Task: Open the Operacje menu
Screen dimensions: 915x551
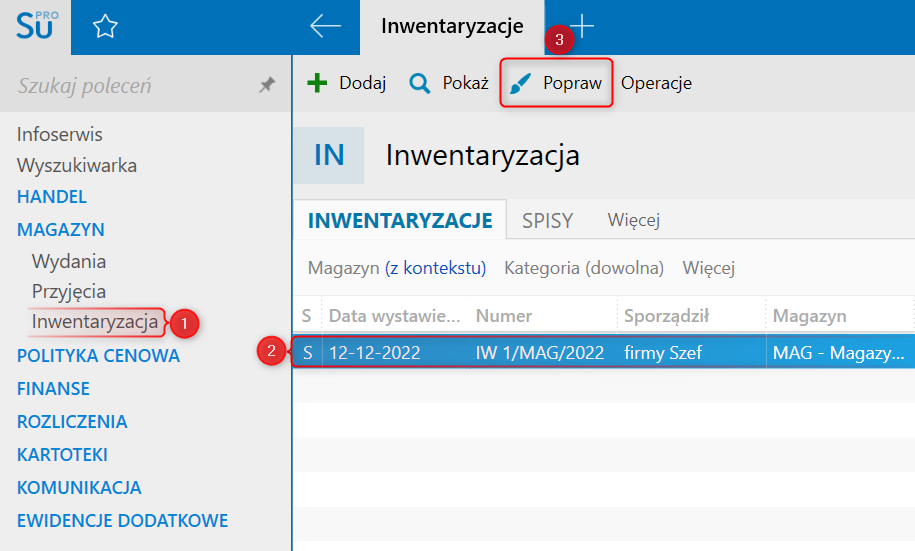Action: coord(656,83)
